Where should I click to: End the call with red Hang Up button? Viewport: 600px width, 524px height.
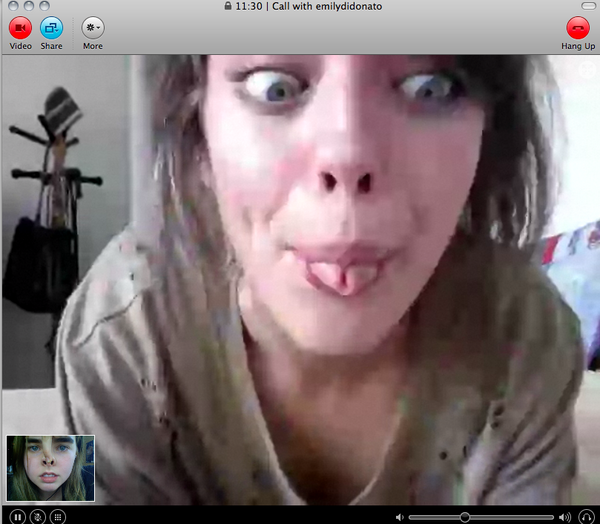pyautogui.click(x=577, y=27)
